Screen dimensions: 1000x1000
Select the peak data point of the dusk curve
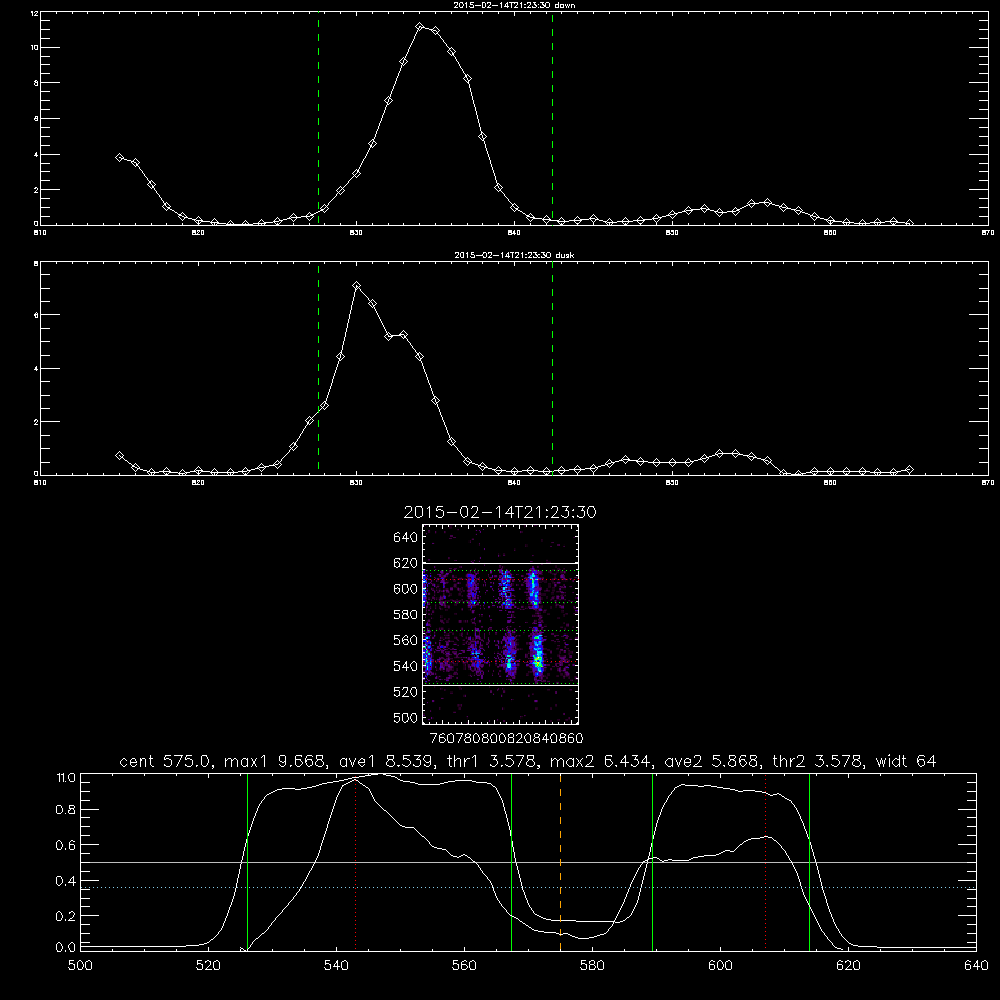pyautogui.click(x=357, y=286)
